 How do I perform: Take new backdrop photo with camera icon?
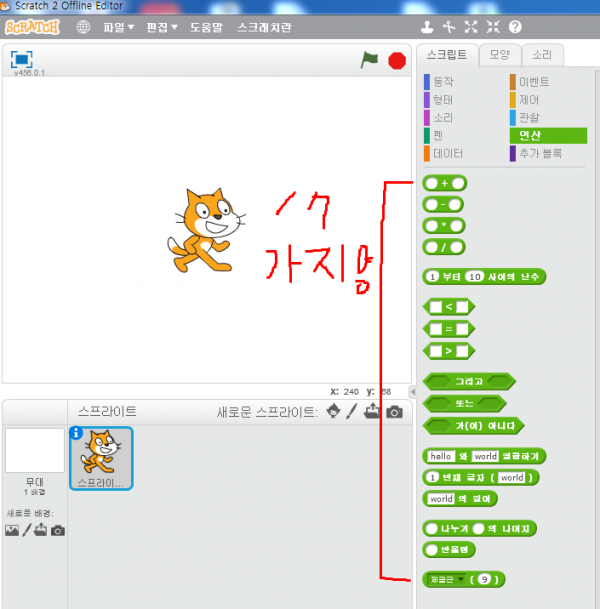tap(58, 530)
